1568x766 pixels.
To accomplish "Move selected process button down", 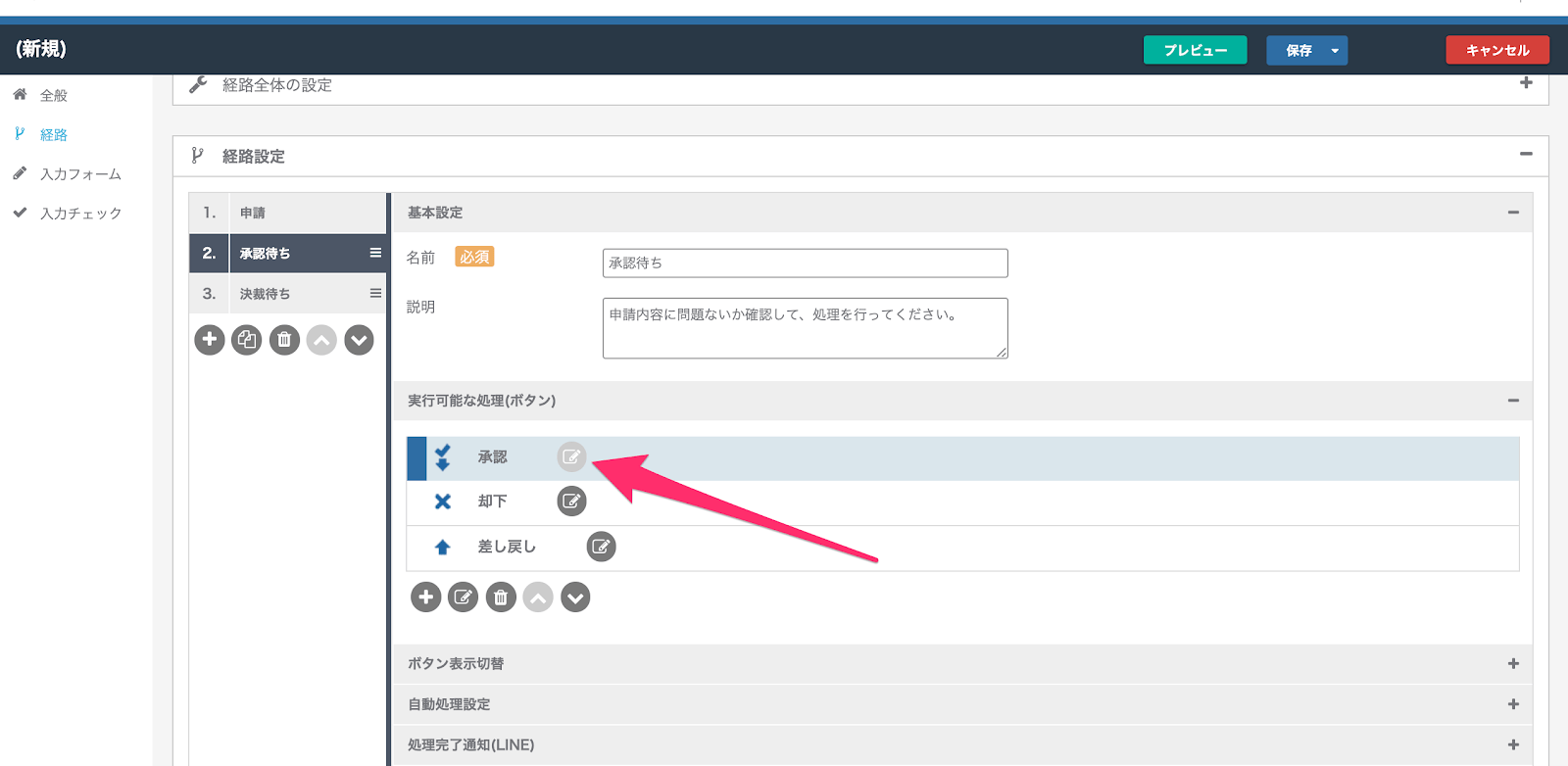I will tap(575, 597).
